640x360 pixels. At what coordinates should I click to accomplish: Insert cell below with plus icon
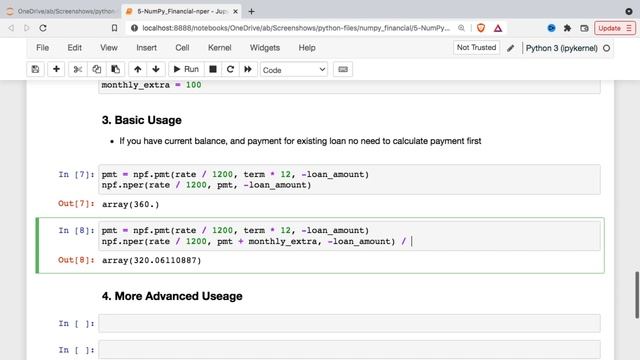pyautogui.click(x=56, y=69)
